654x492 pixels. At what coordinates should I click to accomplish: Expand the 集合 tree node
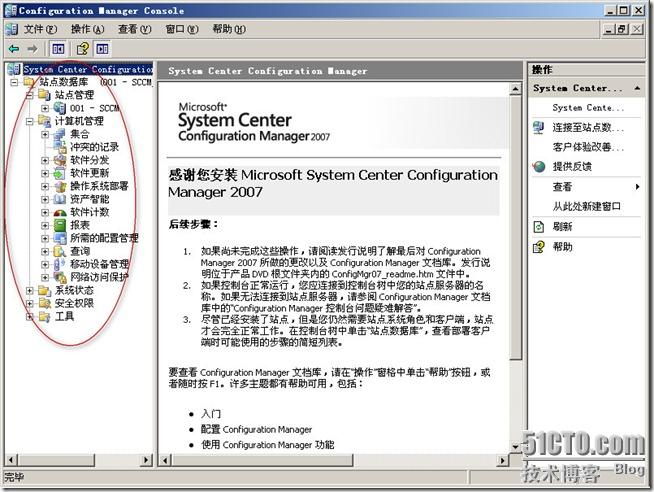pos(45,134)
